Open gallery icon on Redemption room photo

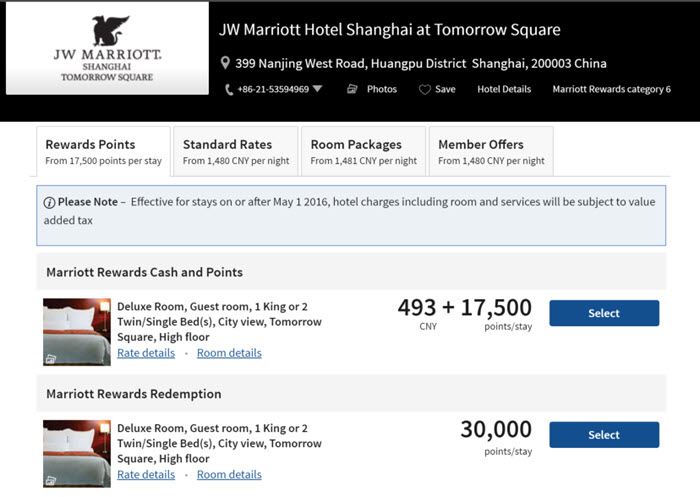click(x=51, y=480)
